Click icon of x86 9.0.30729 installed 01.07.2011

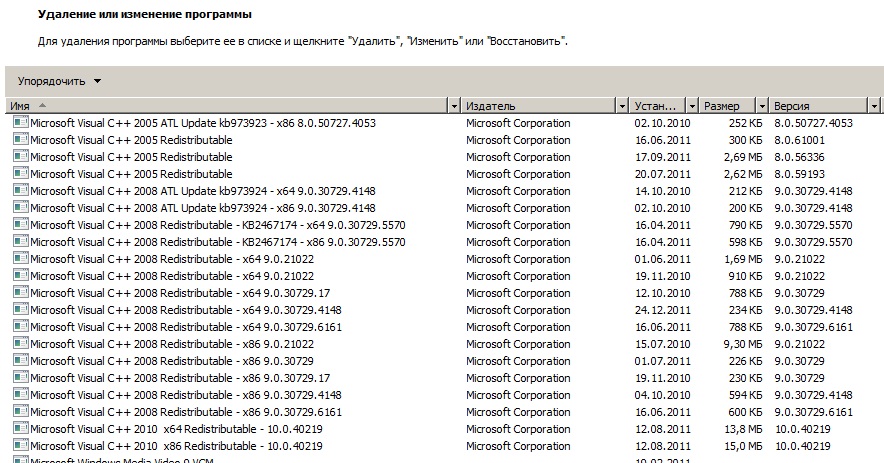tap(20, 360)
